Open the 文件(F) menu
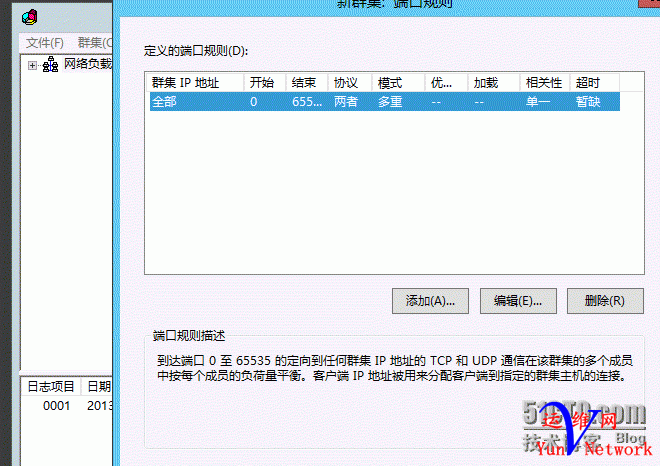 45,43
